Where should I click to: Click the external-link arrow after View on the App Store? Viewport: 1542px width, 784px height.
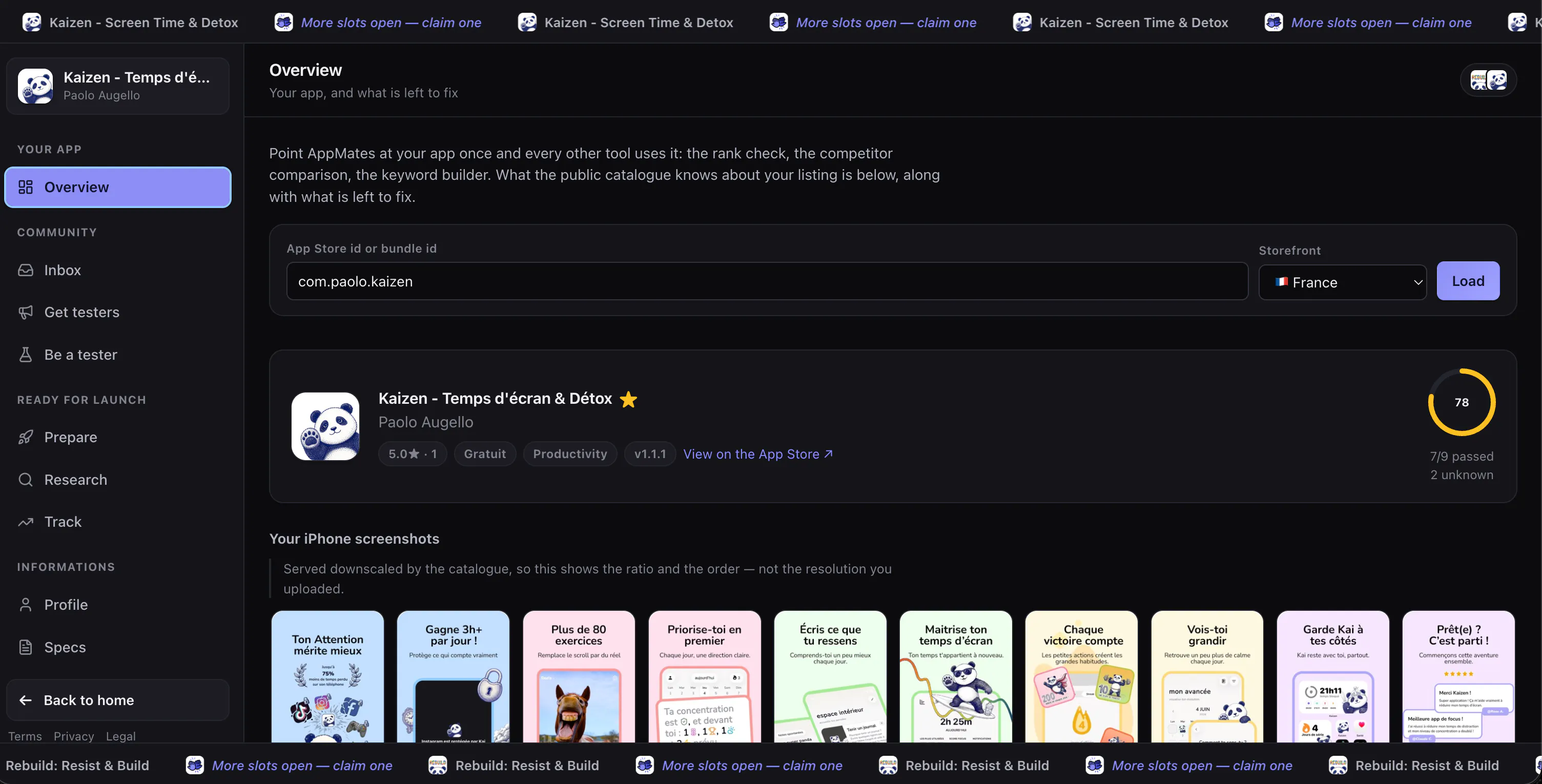coord(829,453)
